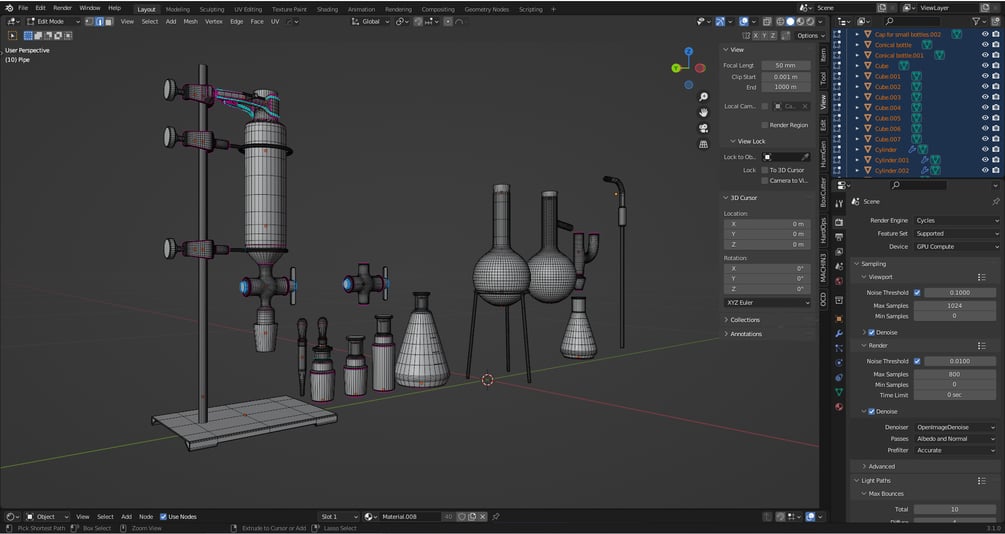Toggle camera view icon in viewport
The image size is (1005, 534).
pyautogui.click(x=704, y=128)
